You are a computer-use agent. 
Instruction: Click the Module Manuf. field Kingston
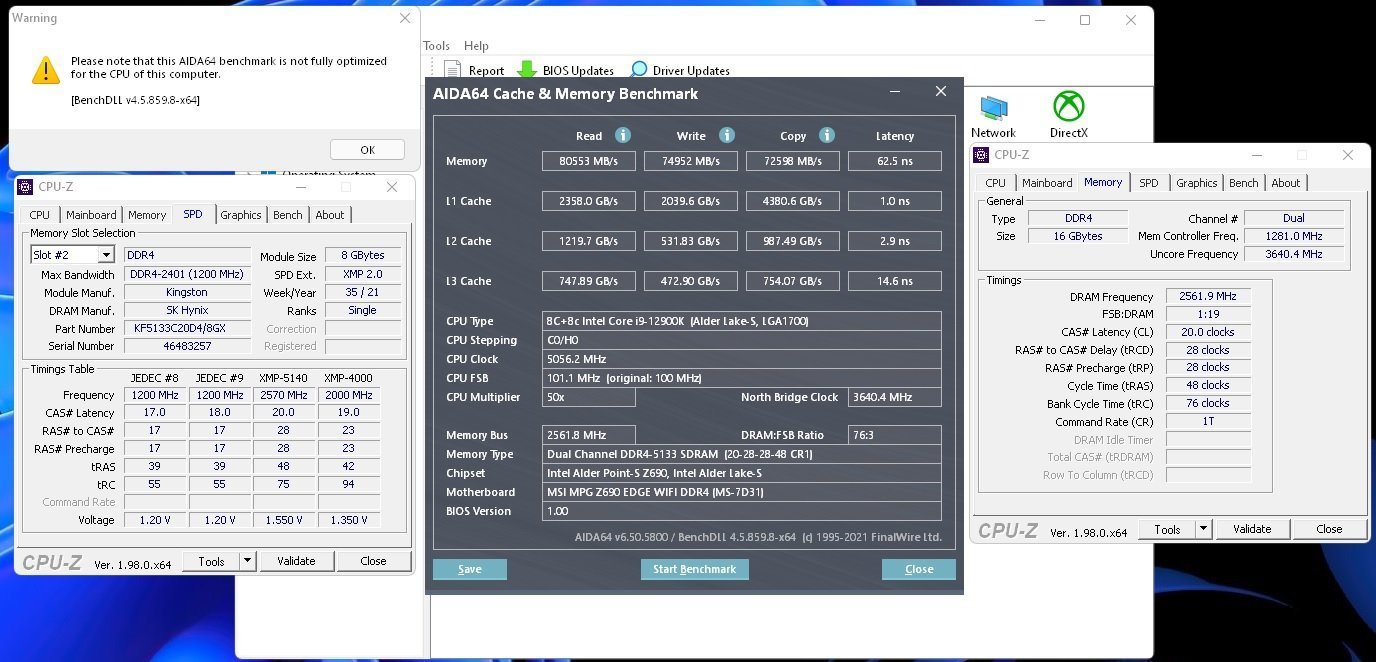tap(188, 292)
